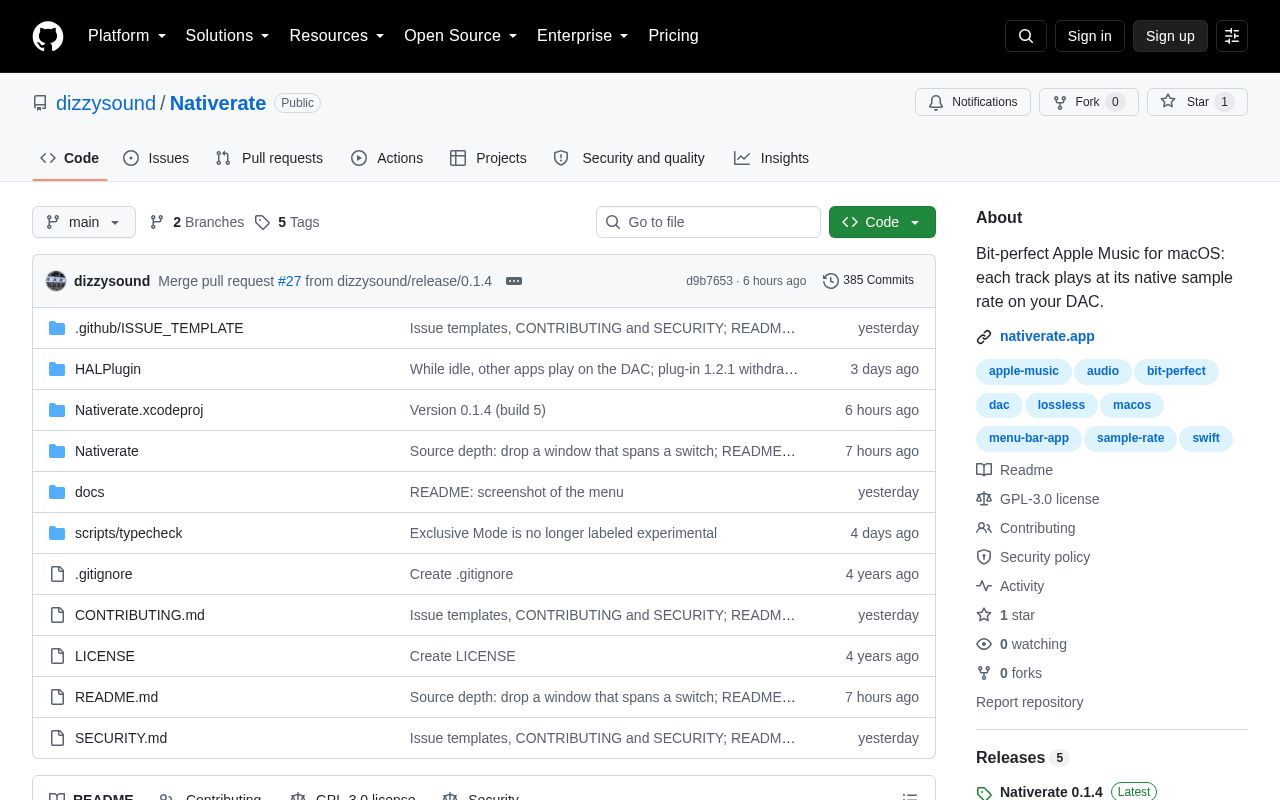
Task: Click the Sign up button
Action: coord(1170,36)
